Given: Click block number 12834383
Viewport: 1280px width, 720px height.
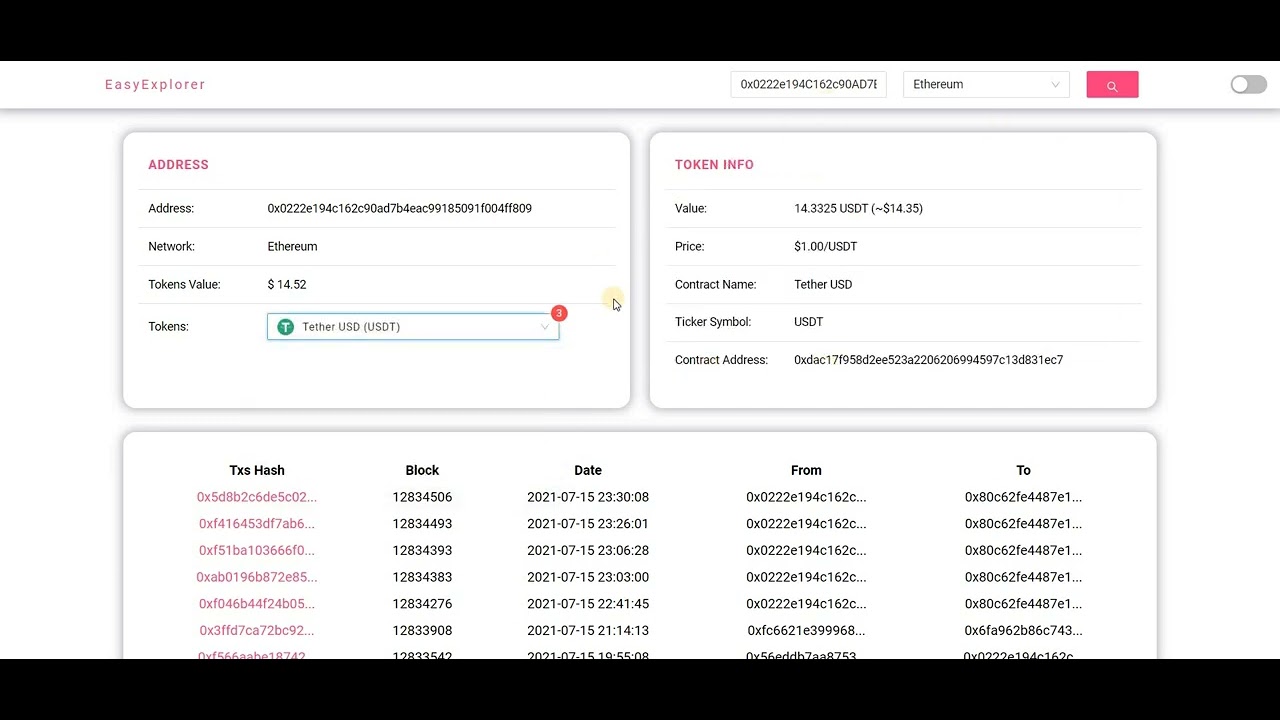Looking at the screenshot, I should pyautogui.click(x=422, y=577).
